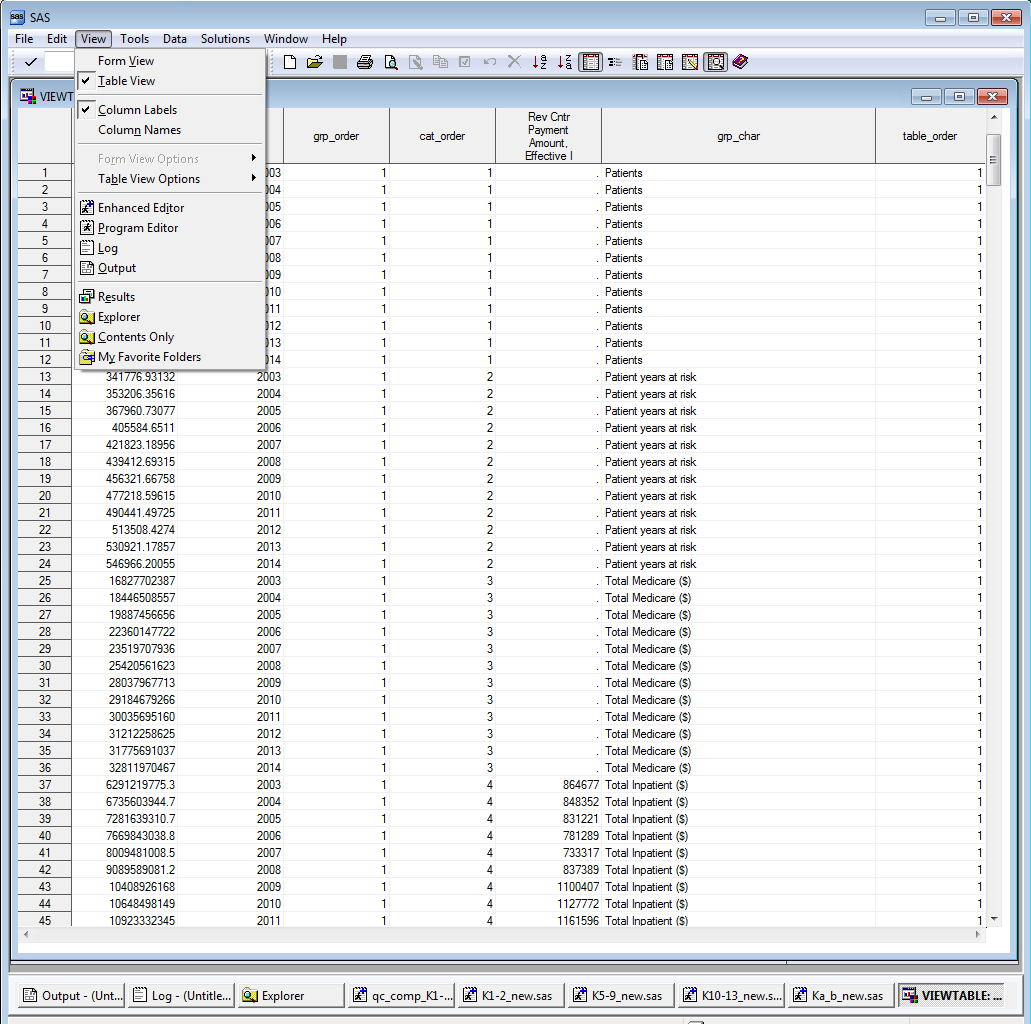Click the New document toolbar icon

click(x=290, y=62)
